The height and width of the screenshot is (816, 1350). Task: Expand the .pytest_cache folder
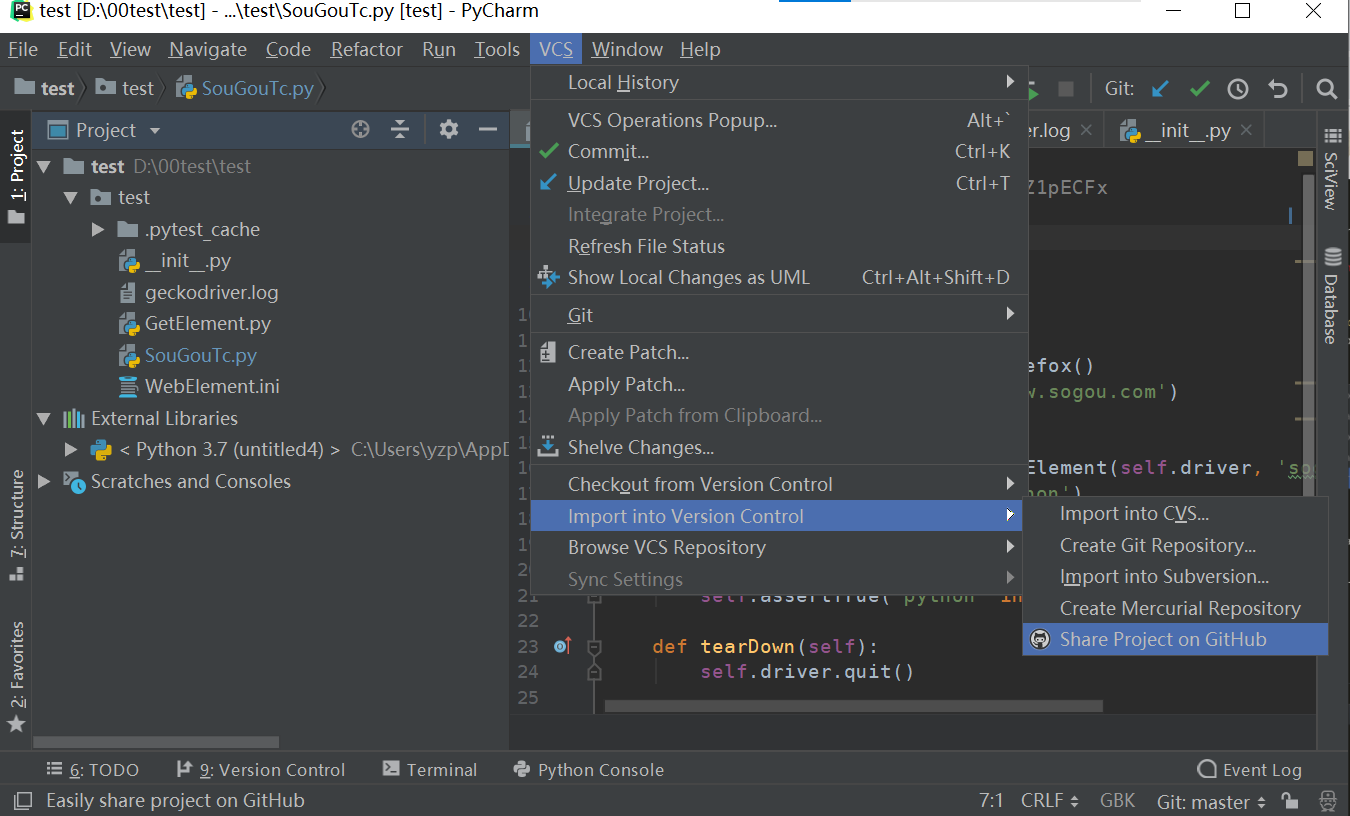coord(97,230)
